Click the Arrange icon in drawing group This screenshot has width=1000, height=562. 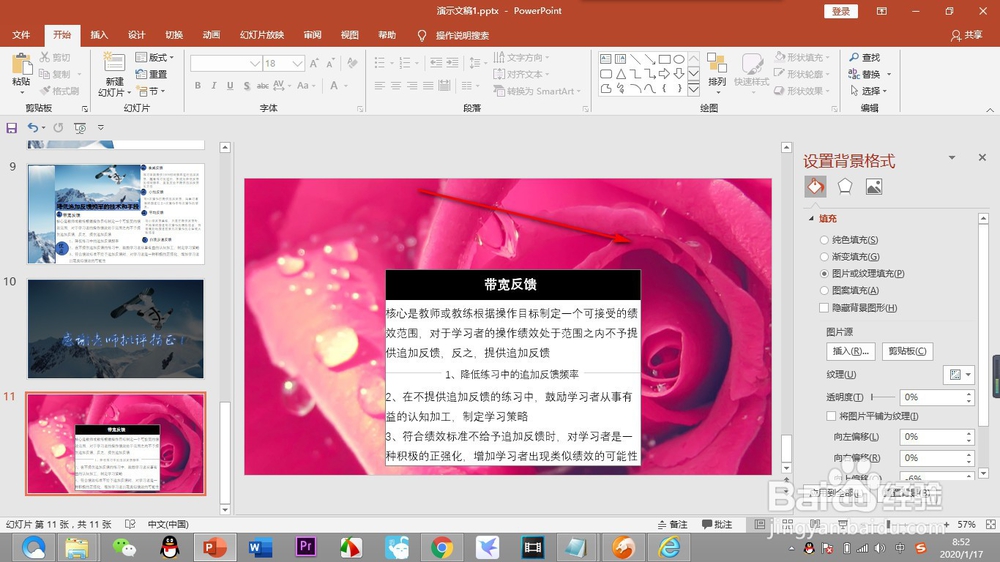717,64
